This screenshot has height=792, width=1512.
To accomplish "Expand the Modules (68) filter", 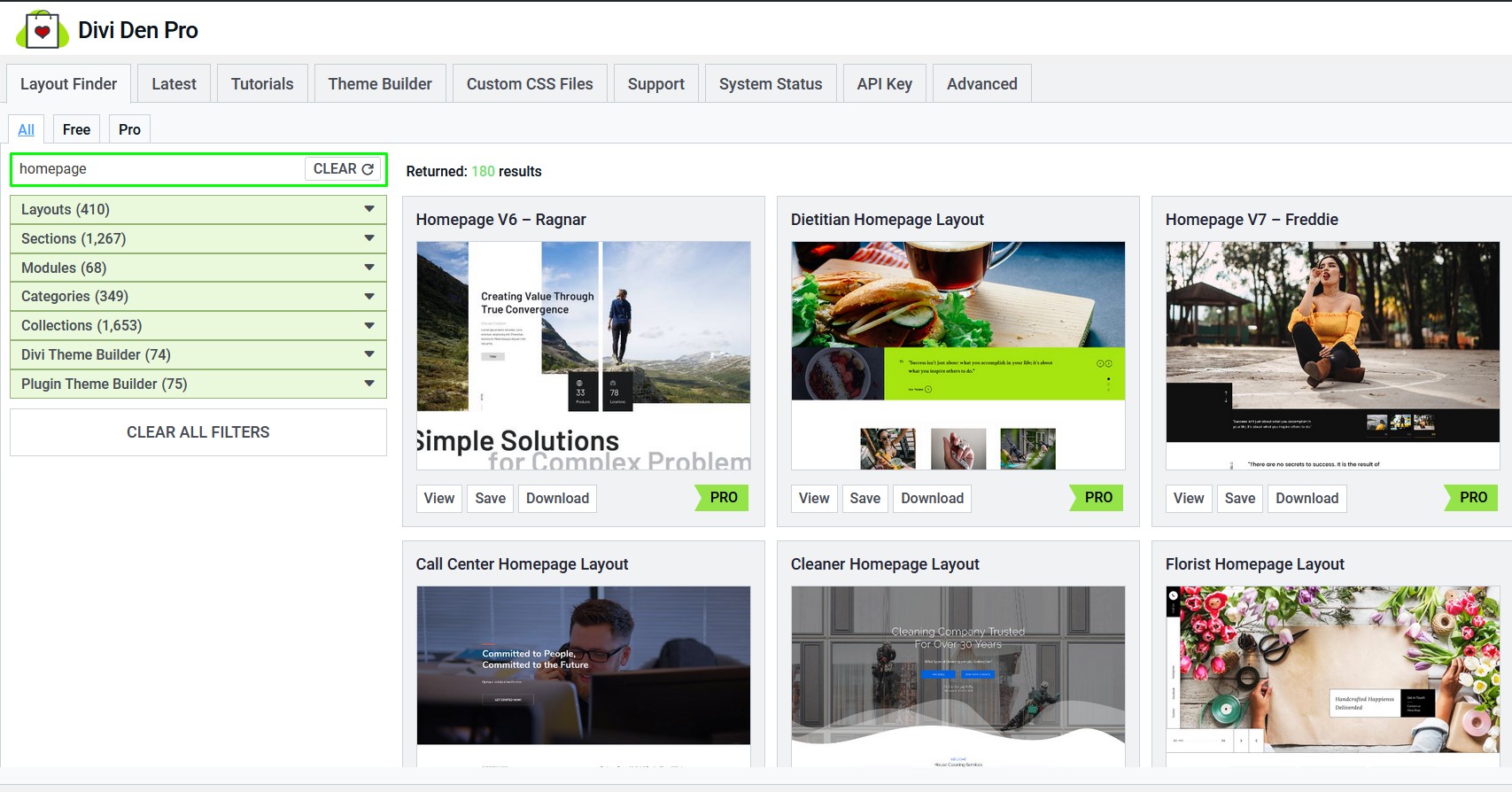I will [x=198, y=268].
